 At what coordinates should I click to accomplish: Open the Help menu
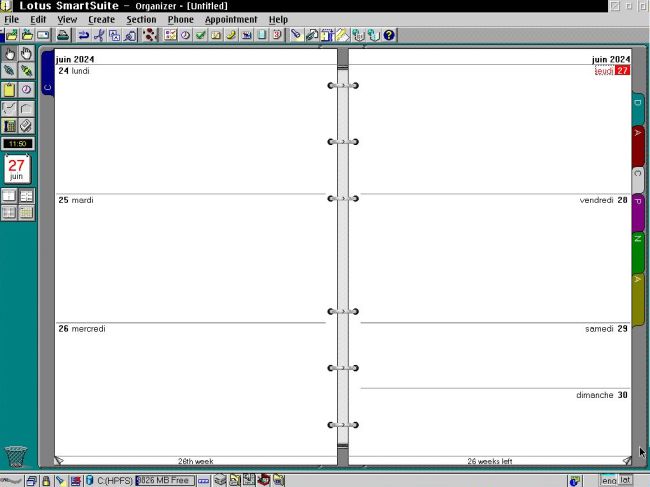point(278,19)
